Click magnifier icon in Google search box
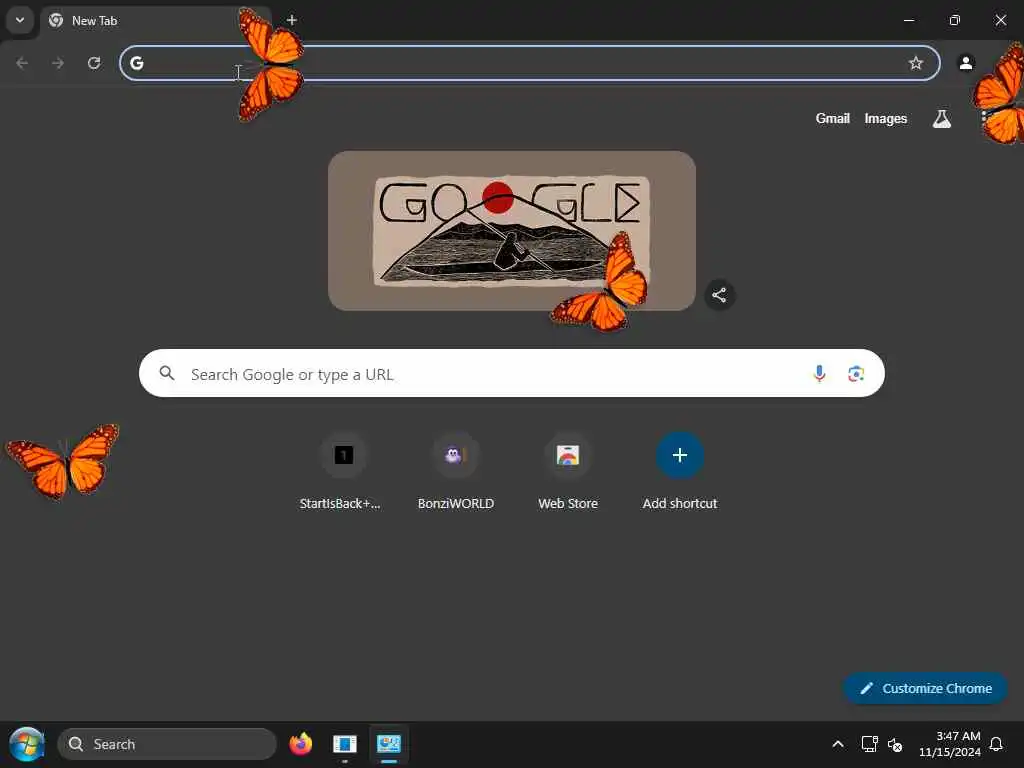This screenshot has width=1024, height=768. (167, 373)
